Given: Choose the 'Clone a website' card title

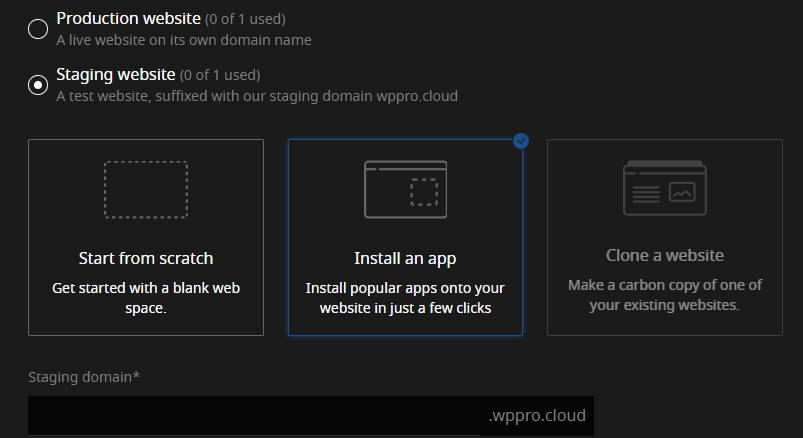Looking at the screenshot, I should [x=664, y=256].
